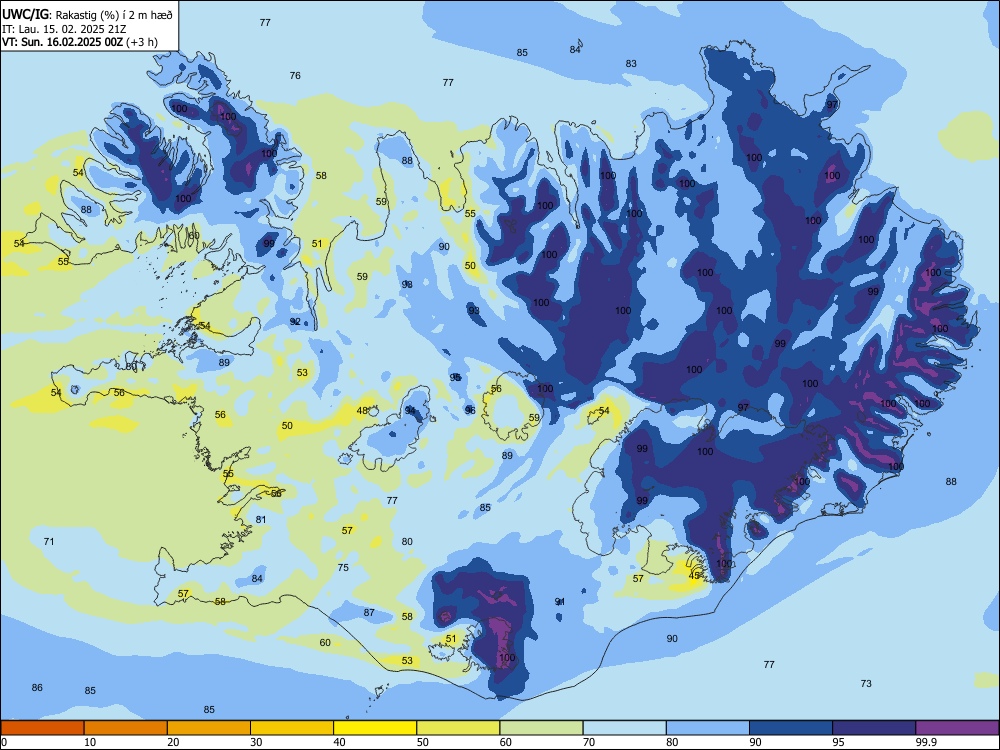Click the humidity value '71' over the sea
1000x750 pixels.
click(x=48, y=541)
